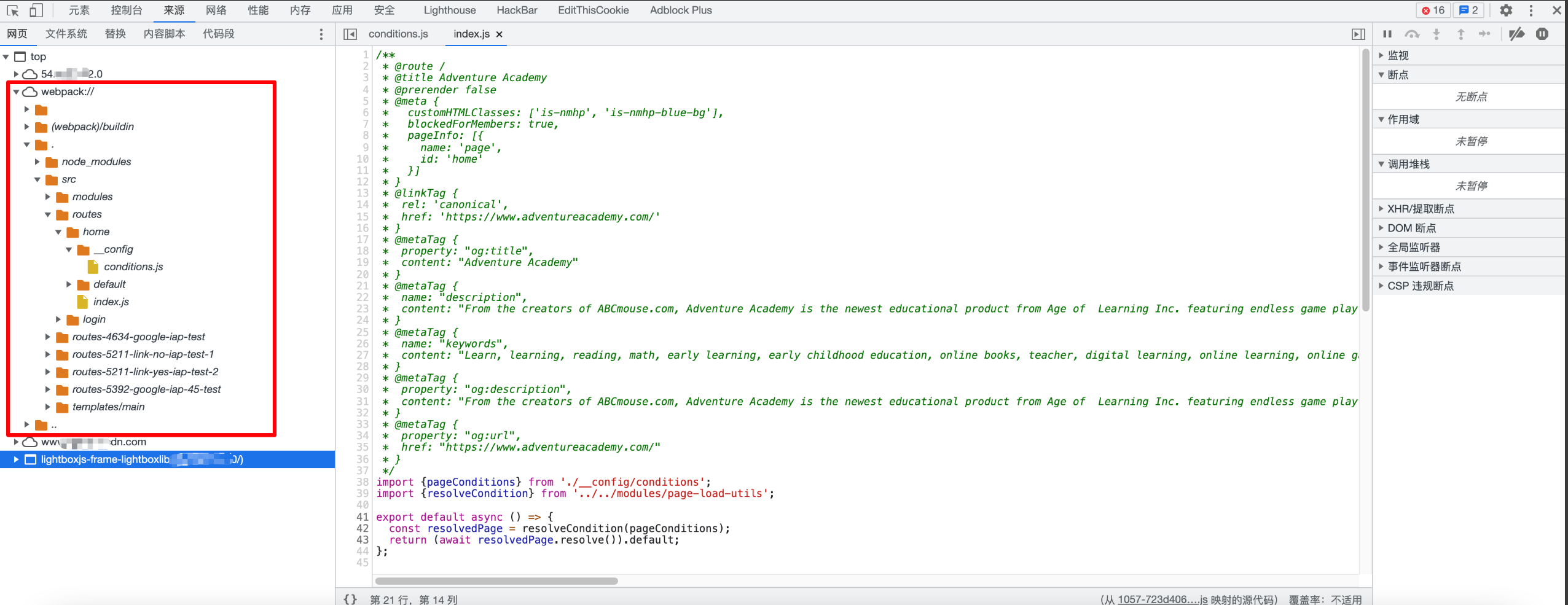Hide the file navigator sidebar icon
The height and width of the screenshot is (605, 1568).
[x=350, y=34]
